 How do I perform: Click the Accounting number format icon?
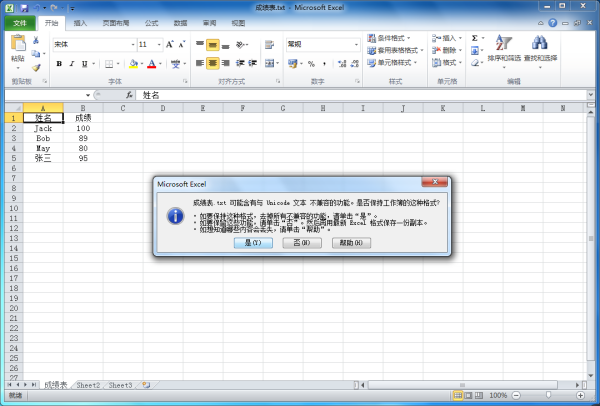(293, 64)
